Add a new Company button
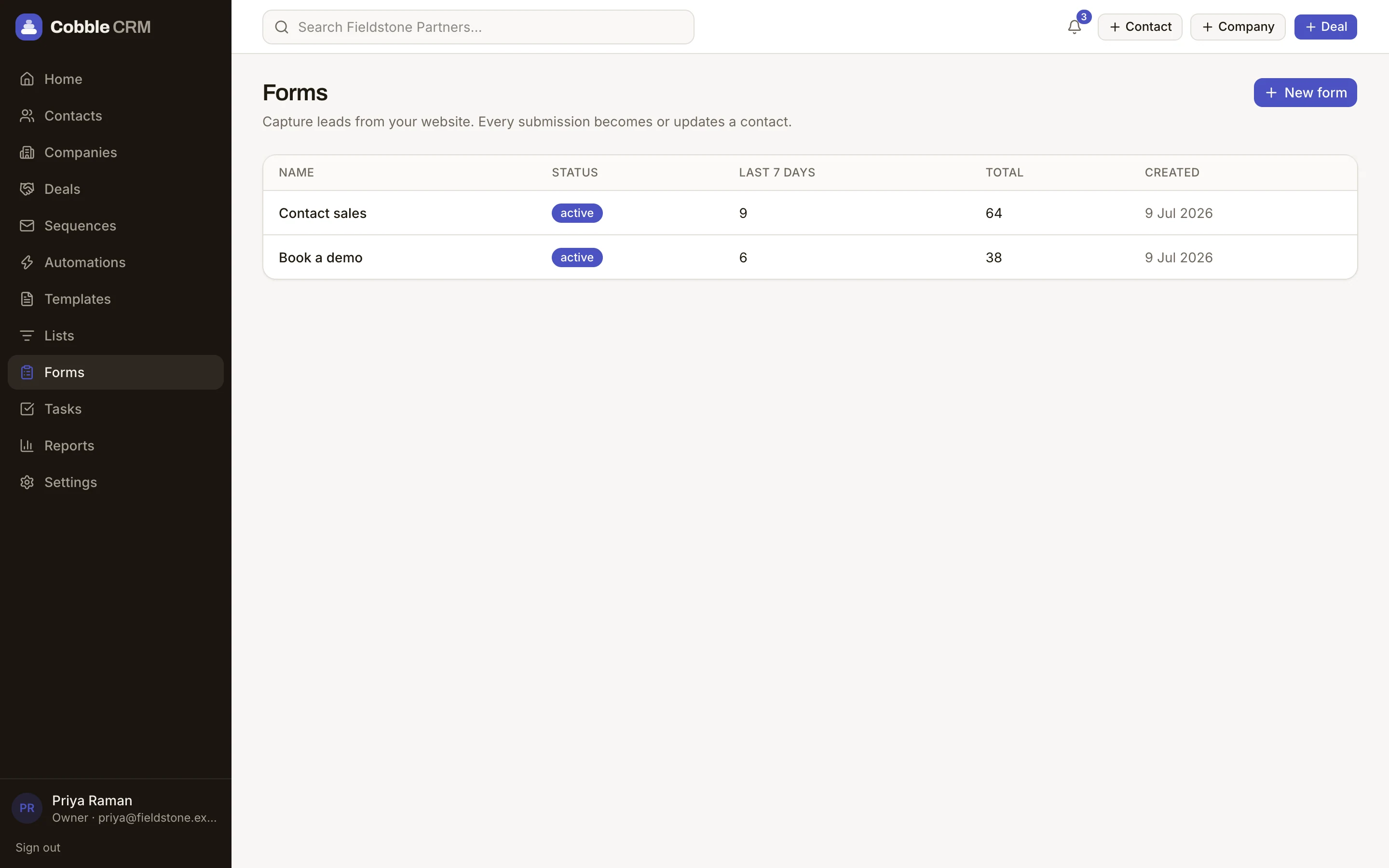The width and height of the screenshot is (1389, 868). point(1238,27)
